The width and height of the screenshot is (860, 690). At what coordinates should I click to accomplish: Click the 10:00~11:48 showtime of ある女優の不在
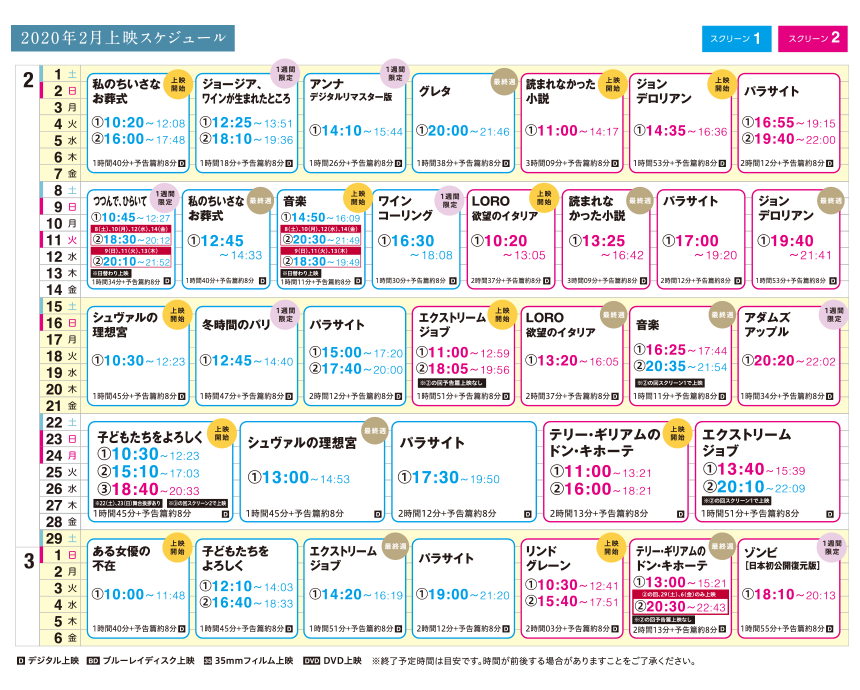139,595
